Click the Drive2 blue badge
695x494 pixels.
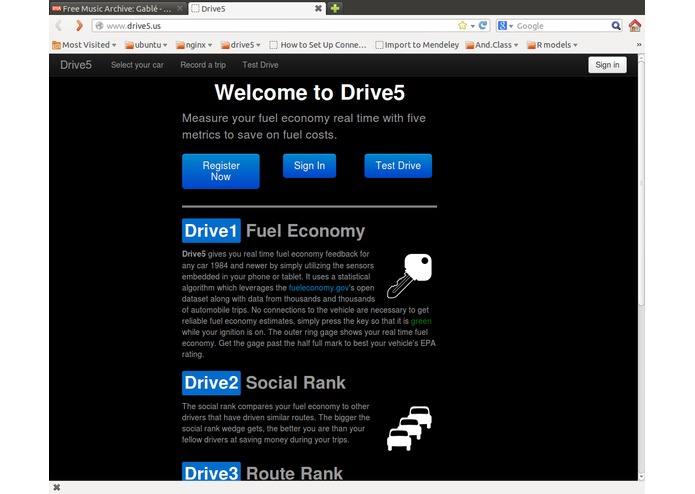click(211, 383)
